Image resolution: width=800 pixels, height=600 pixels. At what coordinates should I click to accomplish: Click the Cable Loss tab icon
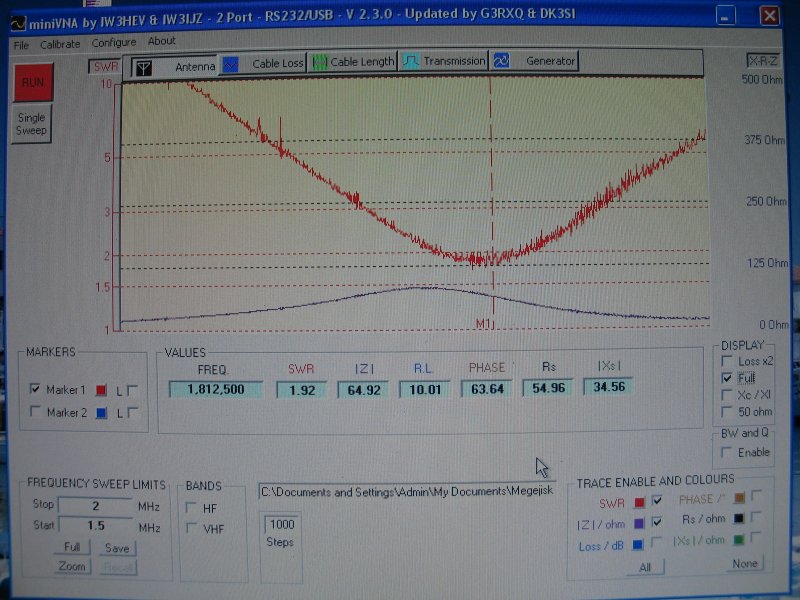[231, 64]
